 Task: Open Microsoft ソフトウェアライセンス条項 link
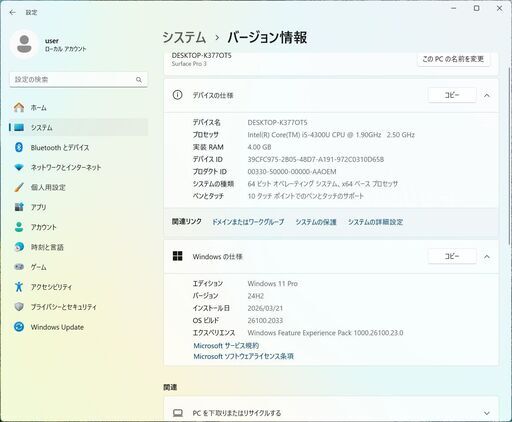244,356
